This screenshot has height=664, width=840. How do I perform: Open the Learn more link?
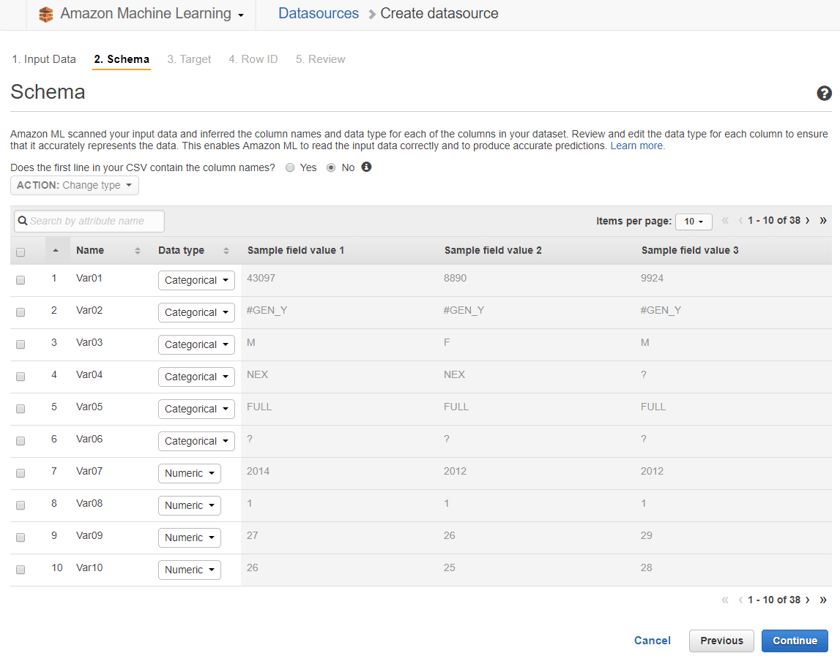click(638, 146)
